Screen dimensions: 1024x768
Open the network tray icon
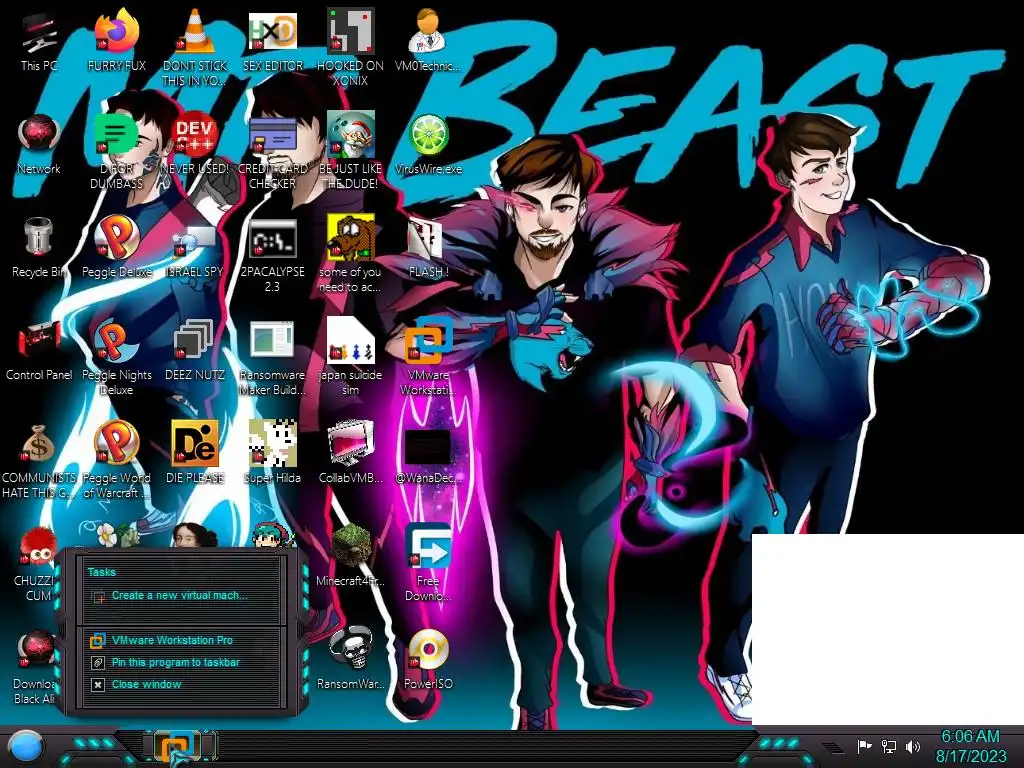pyautogui.click(x=889, y=746)
